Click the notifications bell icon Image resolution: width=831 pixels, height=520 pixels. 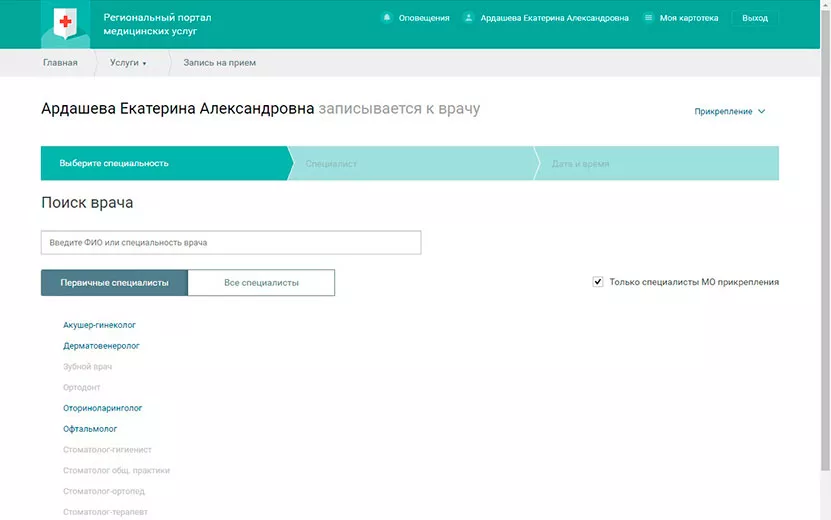387,17
